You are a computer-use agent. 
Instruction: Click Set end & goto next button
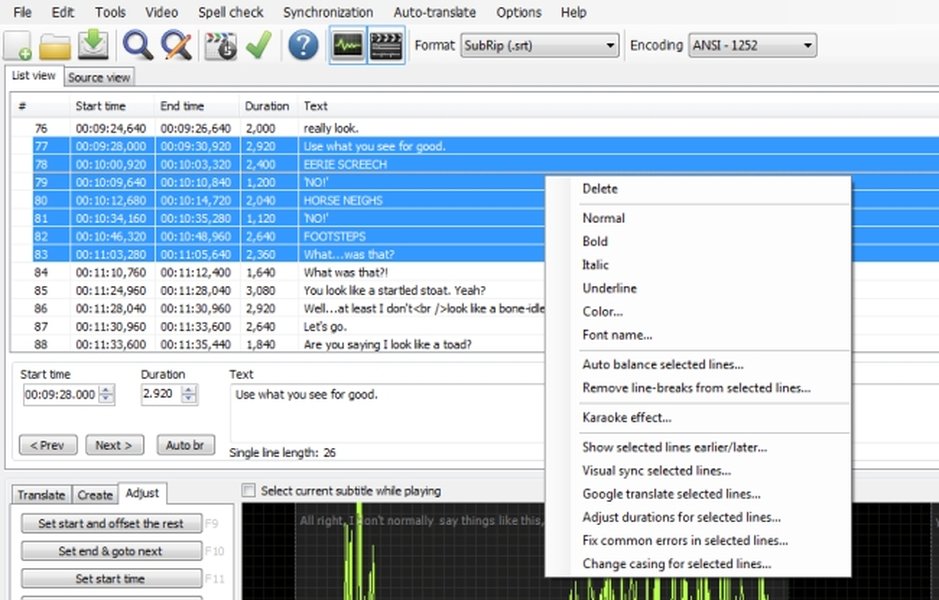tap(111, 551)
